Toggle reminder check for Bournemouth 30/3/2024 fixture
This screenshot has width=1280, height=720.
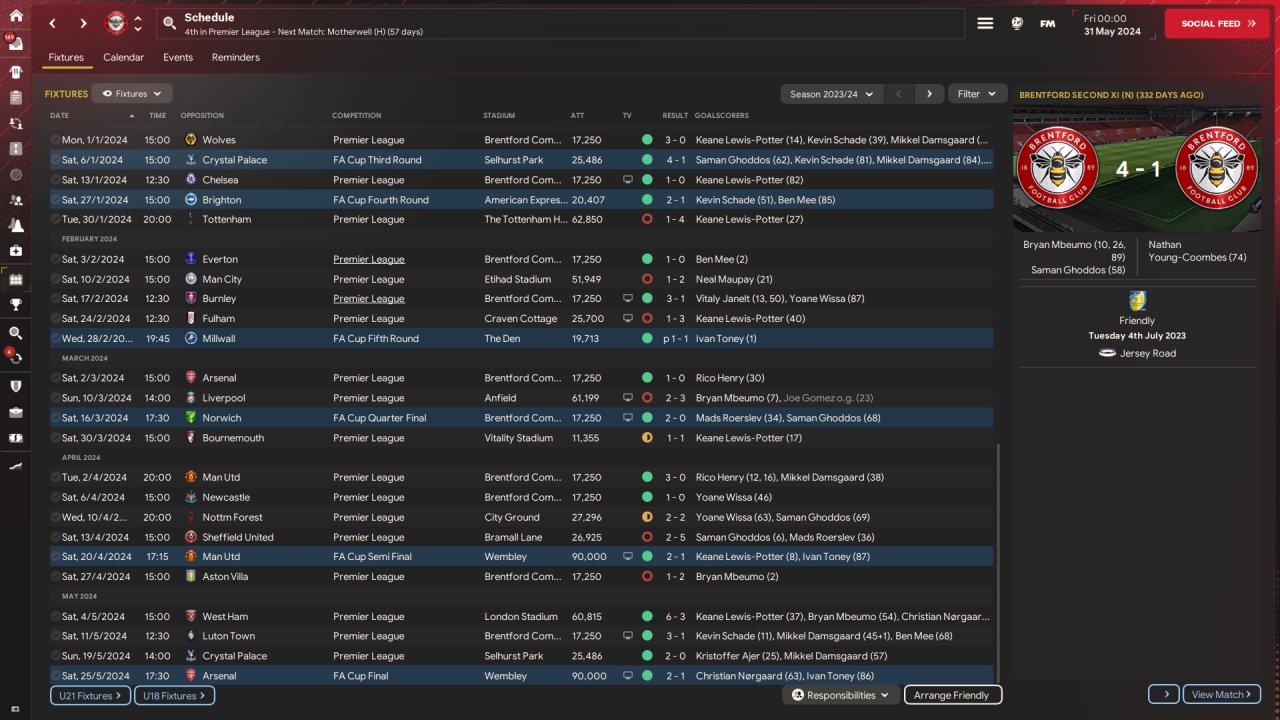[56, 438]
